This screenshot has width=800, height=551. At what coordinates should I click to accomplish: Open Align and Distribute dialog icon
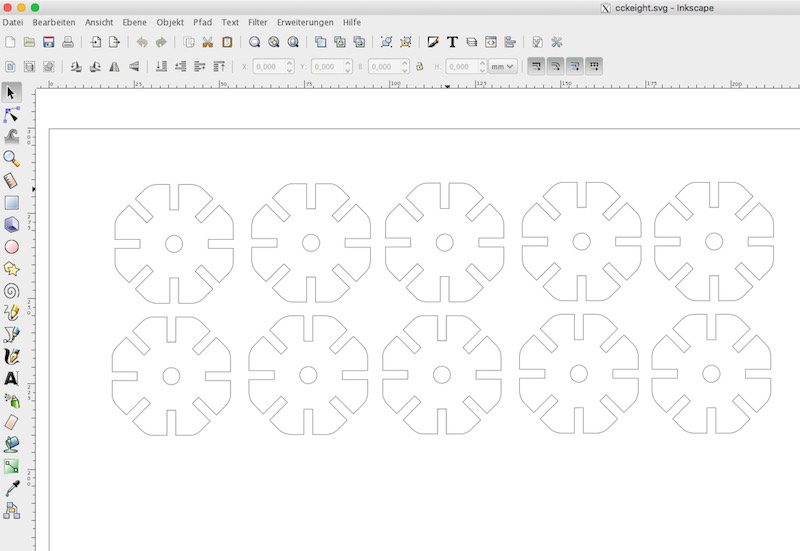point(510,42)
